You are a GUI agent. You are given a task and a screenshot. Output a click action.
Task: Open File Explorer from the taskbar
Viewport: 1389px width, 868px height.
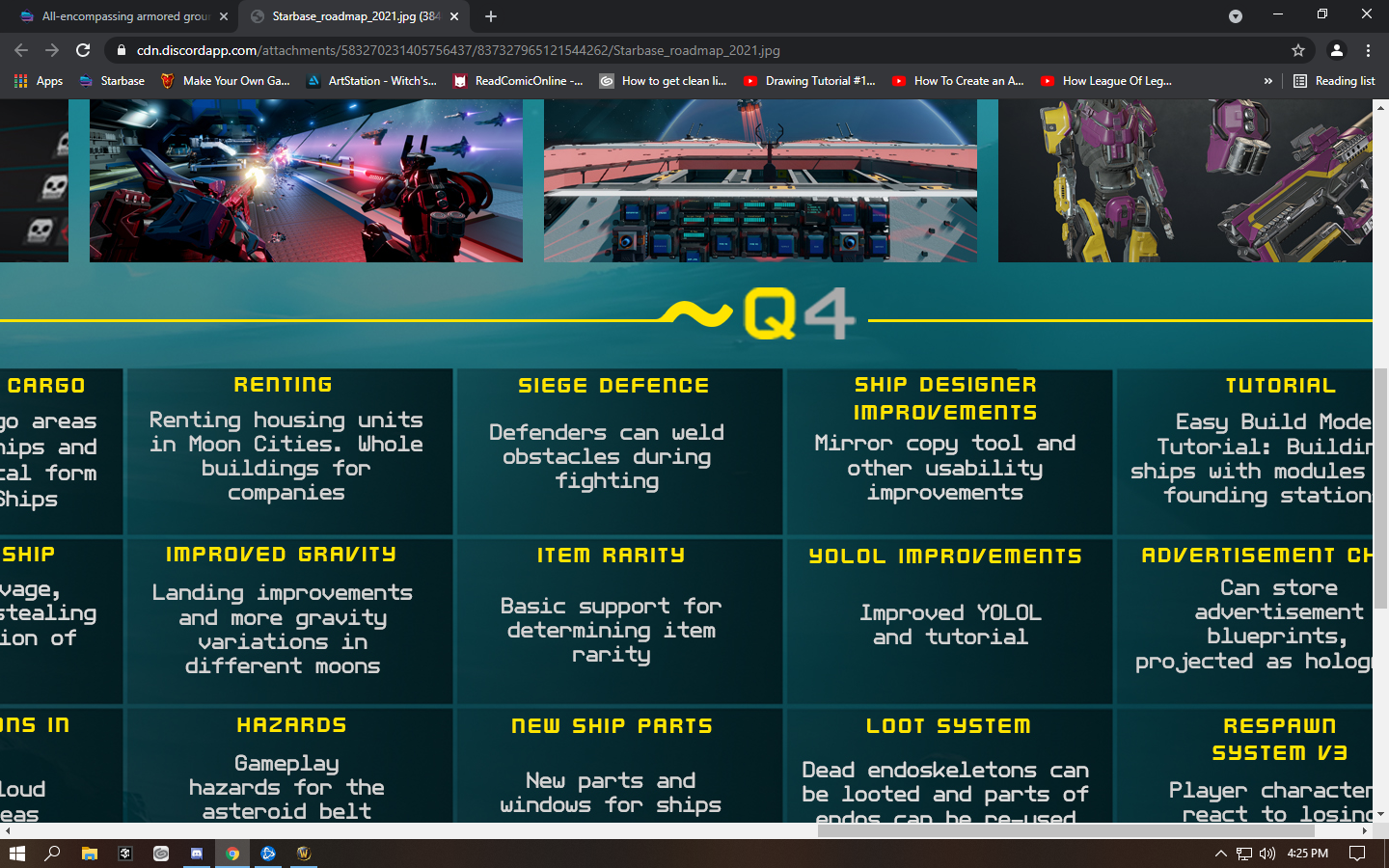[89, 854]
